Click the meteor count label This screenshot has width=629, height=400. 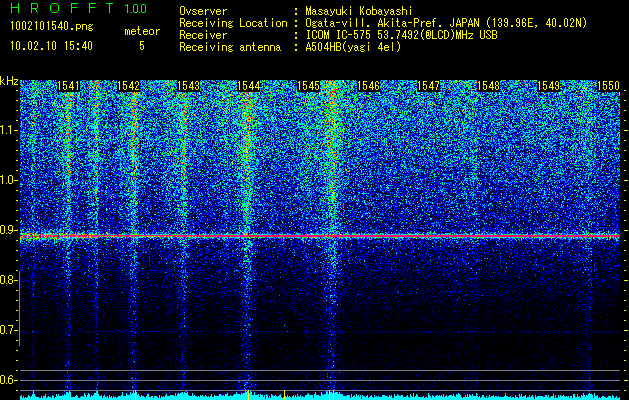(142, 31)
